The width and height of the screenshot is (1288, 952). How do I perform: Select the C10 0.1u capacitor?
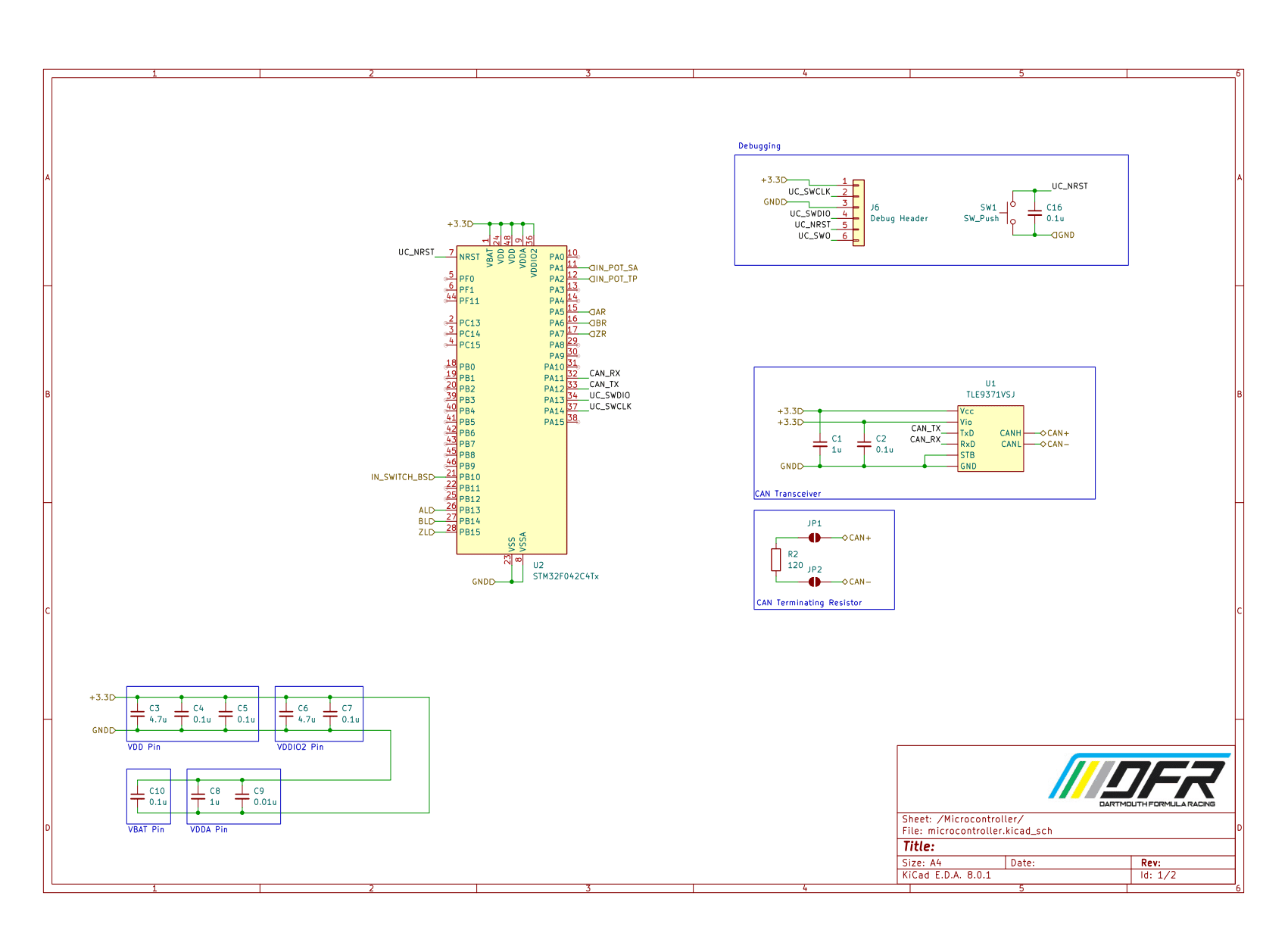[137, 796]
